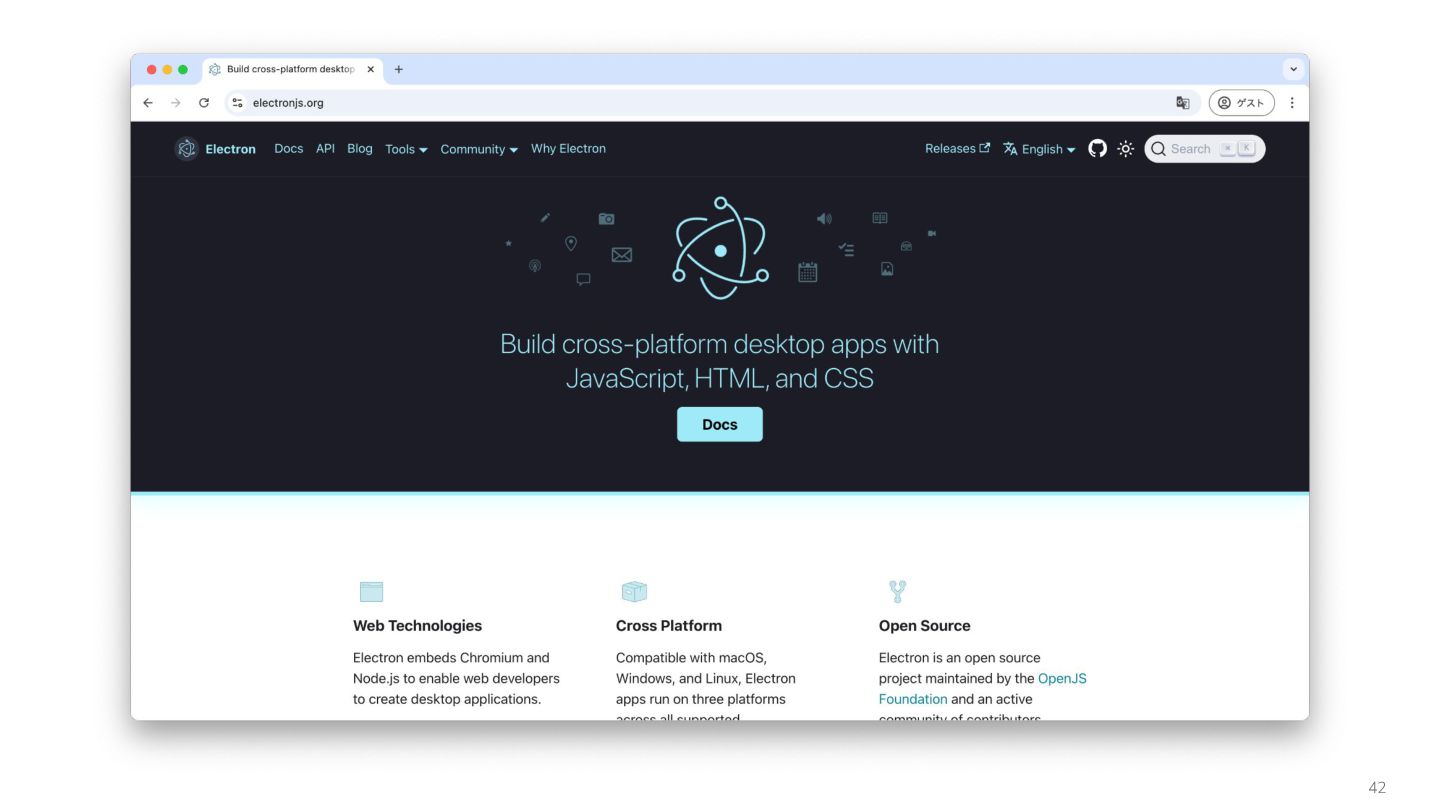Open the English language selector
Image resolution: width=1440 pixels, height=810 pixels.
(x=1039, y=149)
